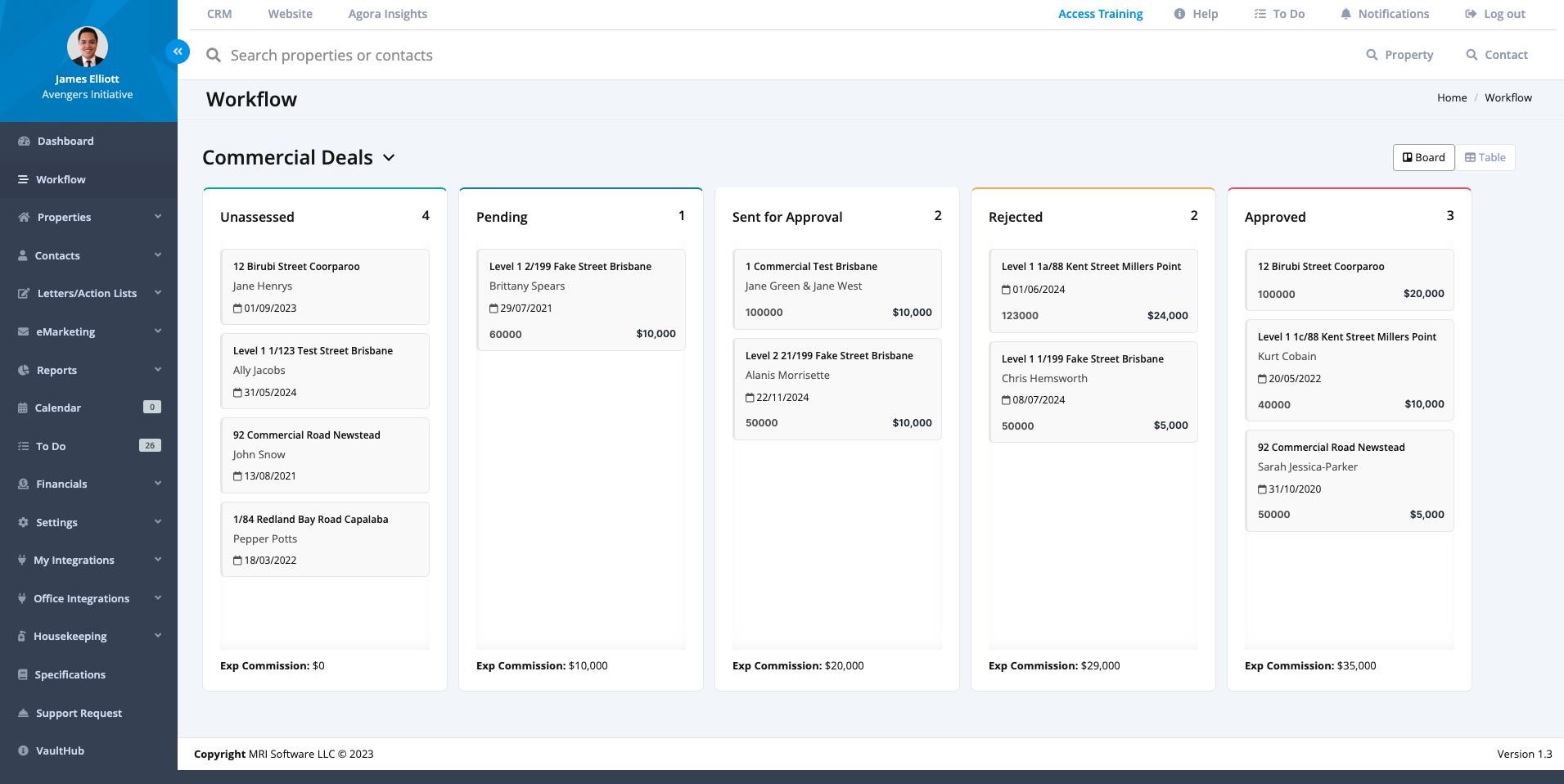The image size is (1564, 784).
Task: Collapse sidebar with double-chevron button
Action: (x=178, y=52)
